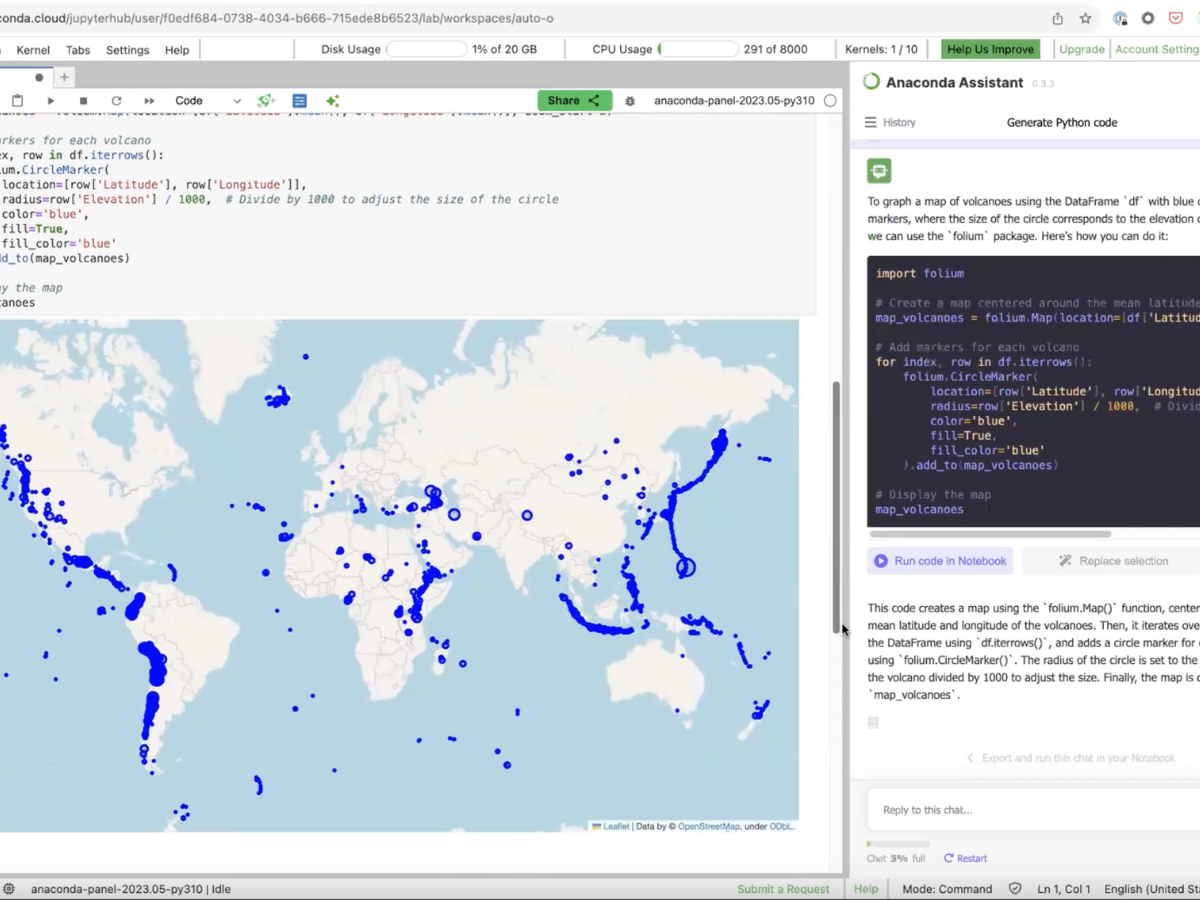This screenshot has height=900, width=1200.
Task: Click the blue table panel toolbar icon
Action: 299,101
